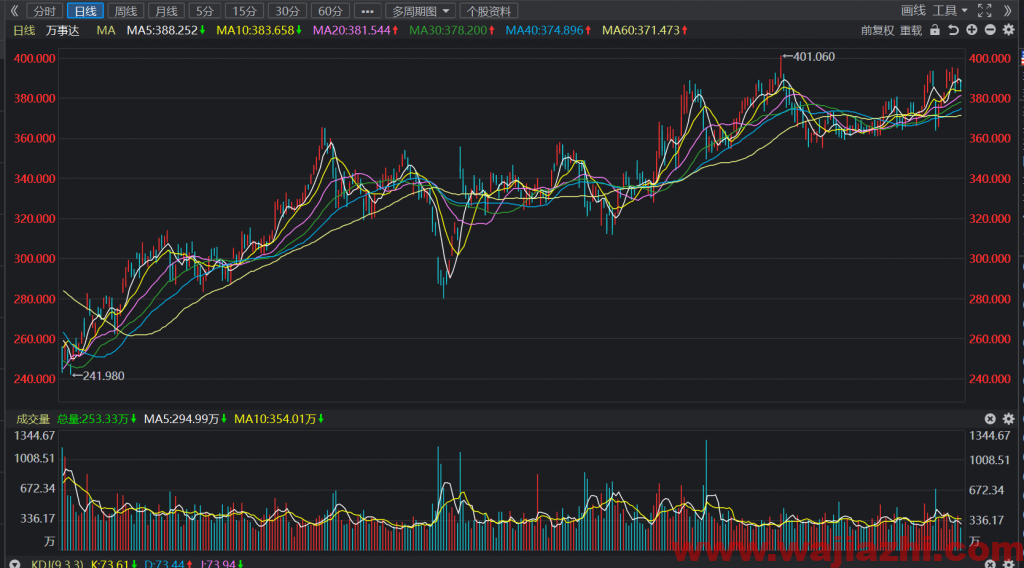Click the undo arrow icon
Screen dimensions: 1024x568
tap(953, 30)
